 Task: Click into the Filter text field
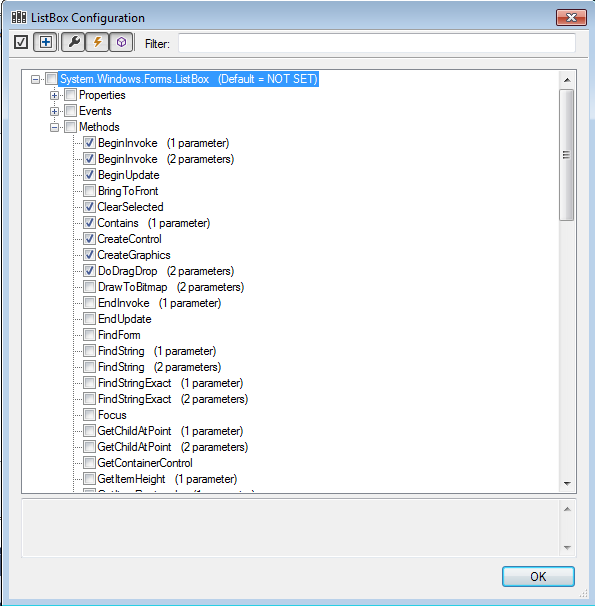click(377, 43)
